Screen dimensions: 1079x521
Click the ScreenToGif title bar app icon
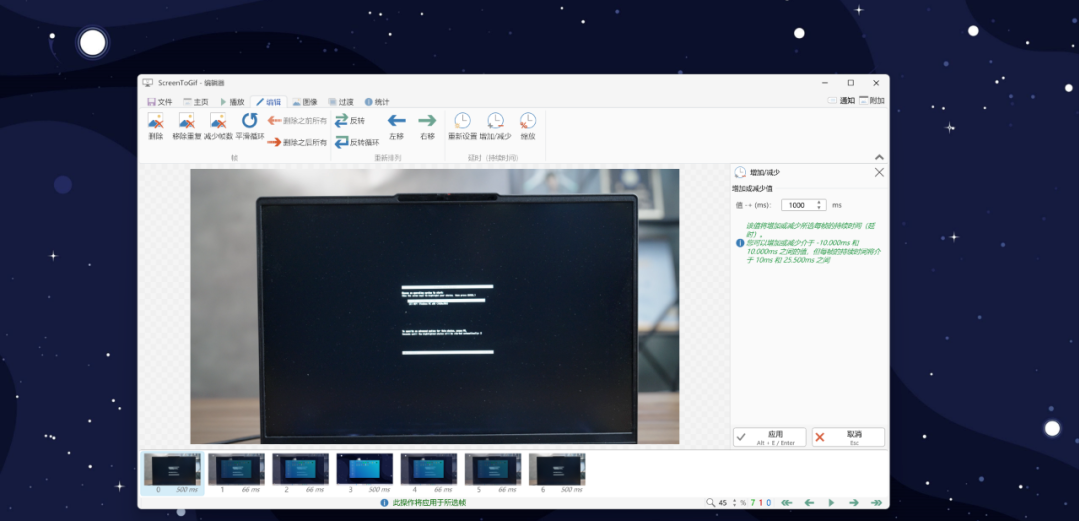click(147, 83)
